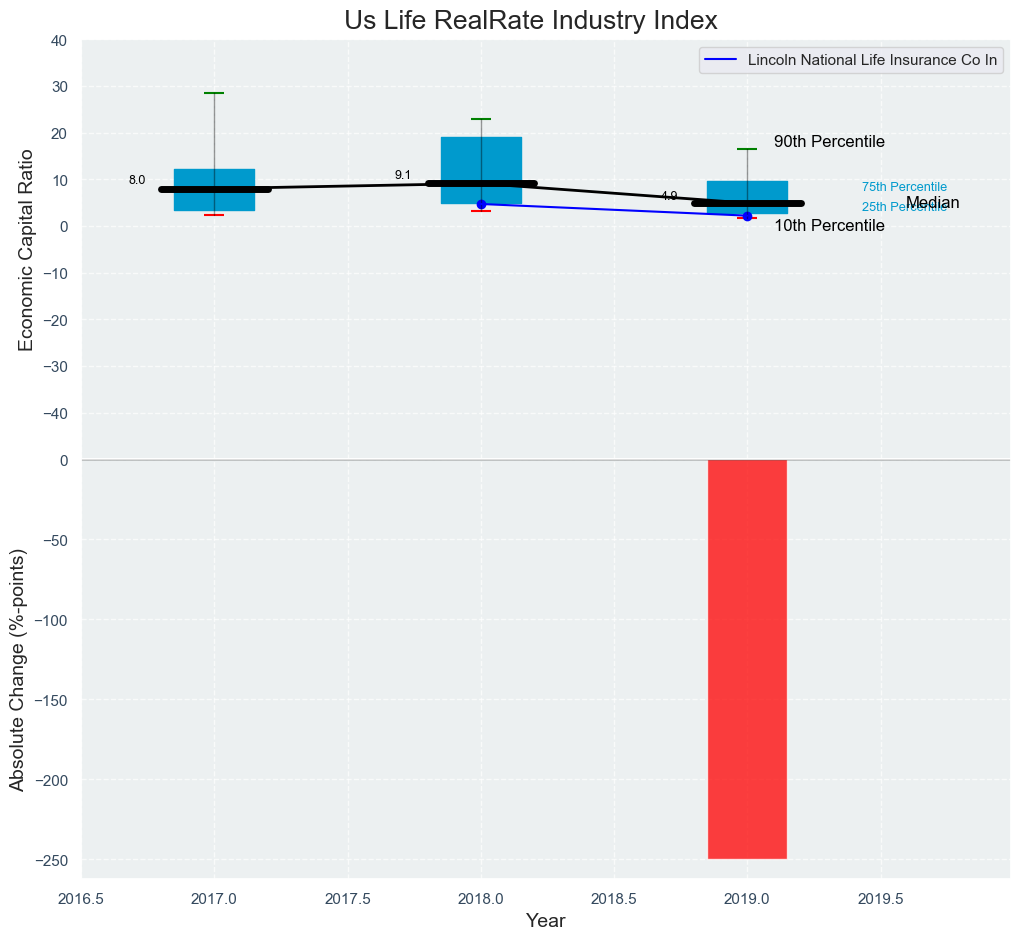
Task: Click the '10th Percentile' annotation
Action: [829, 226]
